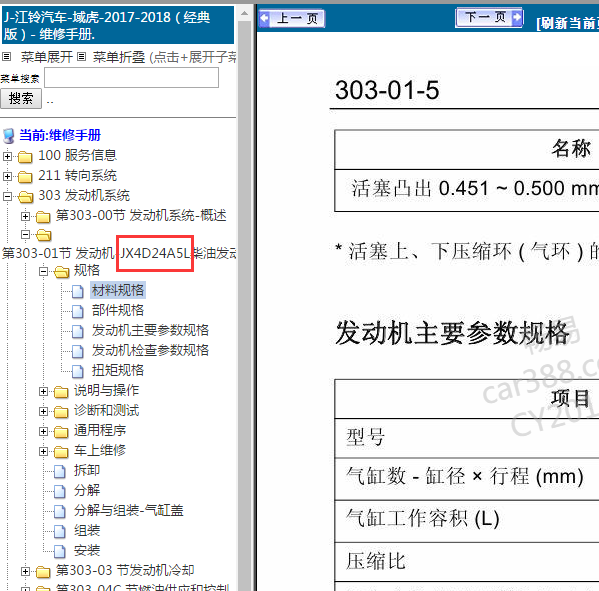
Task: Click the 211 转向系统 folder icon
Action: pyautogui.click(x=25, y=176)
